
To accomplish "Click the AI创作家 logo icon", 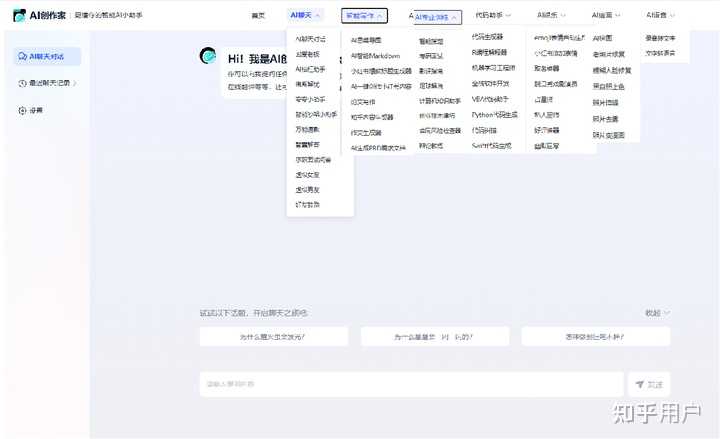I will [19, 16].
